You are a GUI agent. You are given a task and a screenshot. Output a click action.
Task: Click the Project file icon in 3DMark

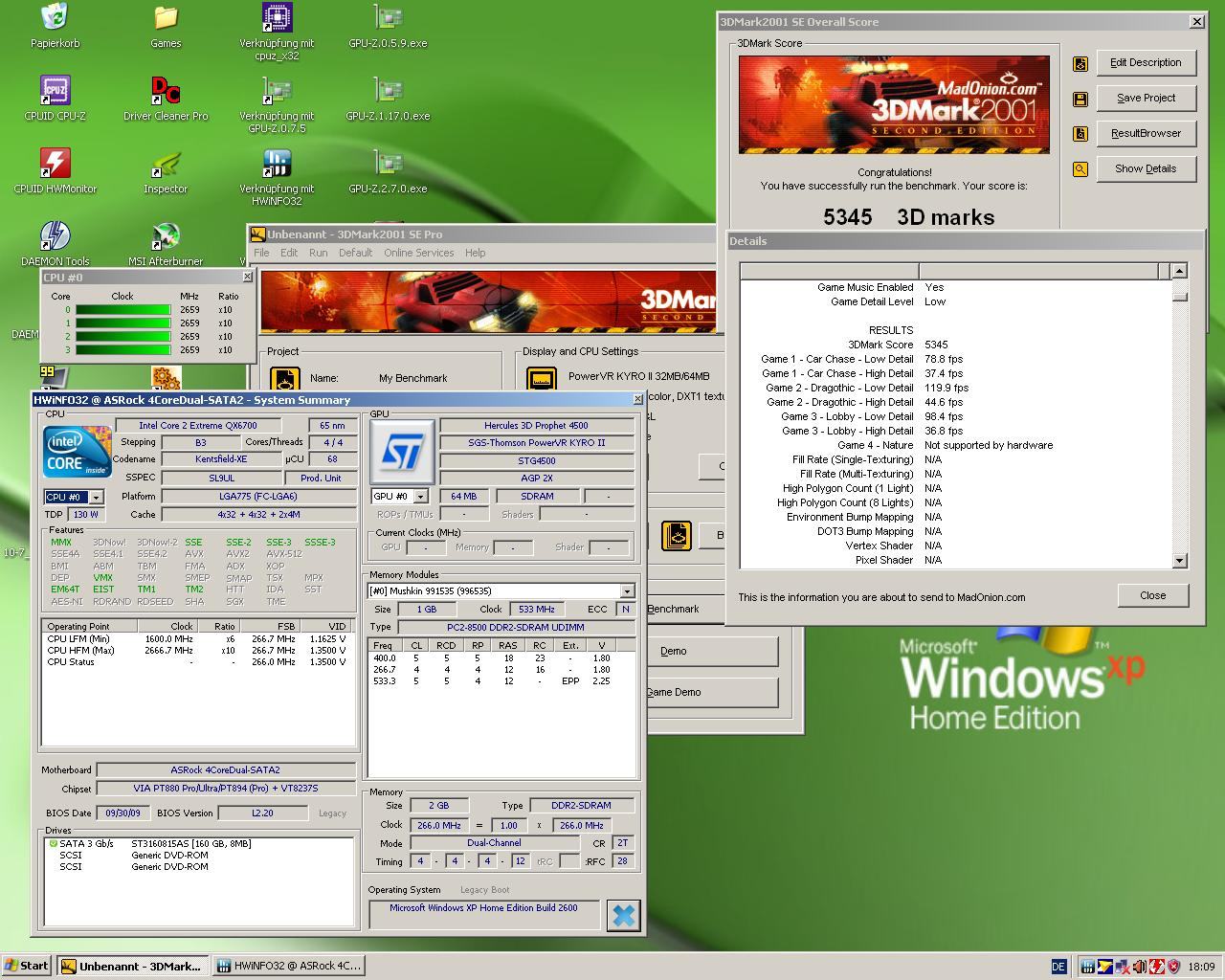pyautogui.click(x=284, y=379)
